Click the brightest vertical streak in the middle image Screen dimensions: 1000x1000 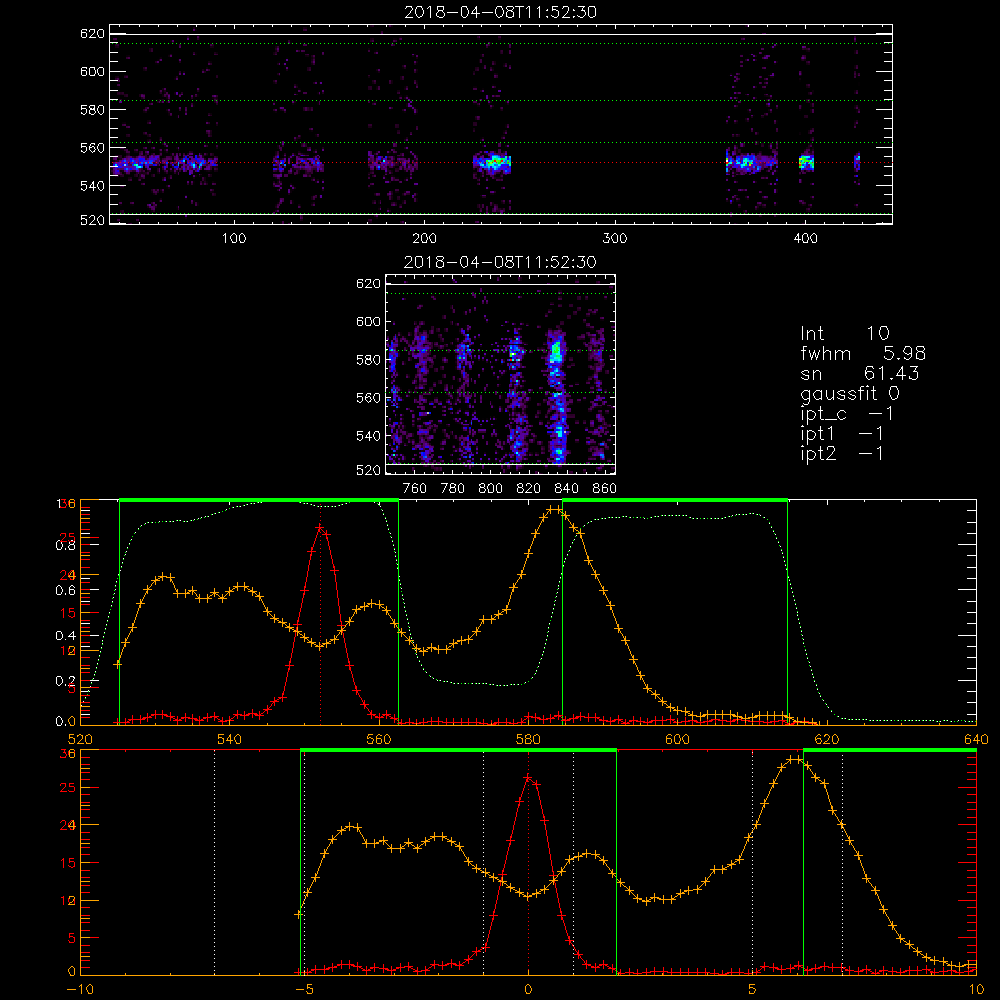[x=557, y=395]
